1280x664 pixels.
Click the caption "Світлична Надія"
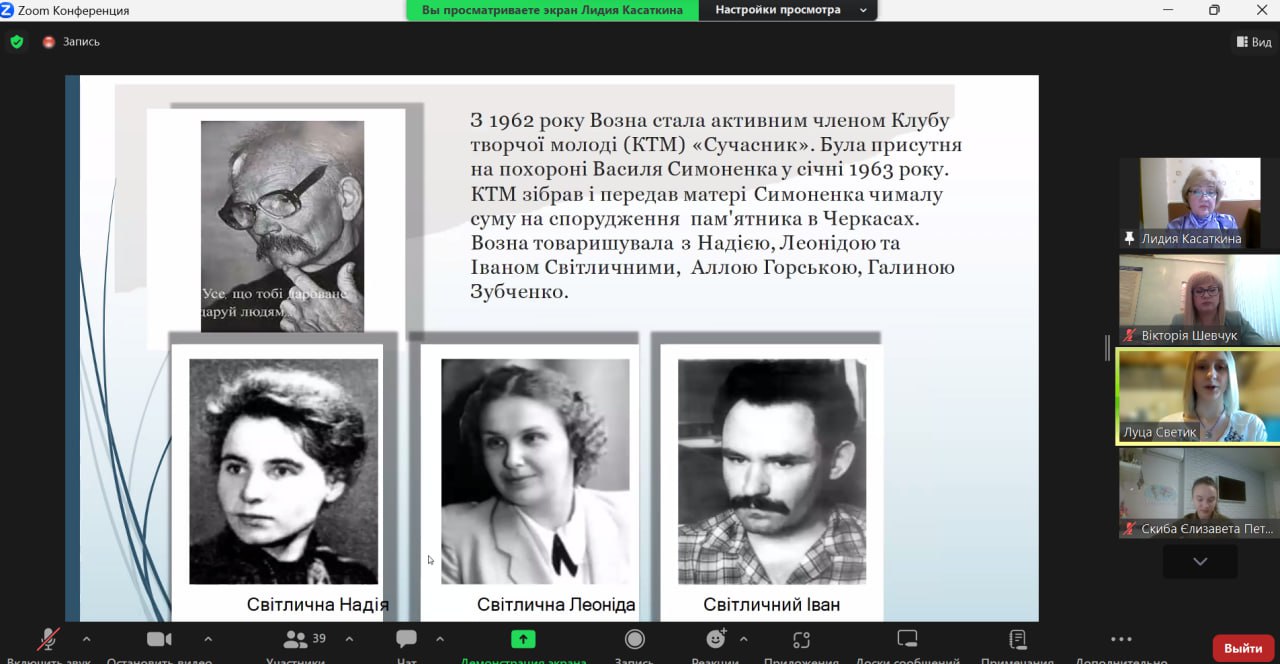318,605
